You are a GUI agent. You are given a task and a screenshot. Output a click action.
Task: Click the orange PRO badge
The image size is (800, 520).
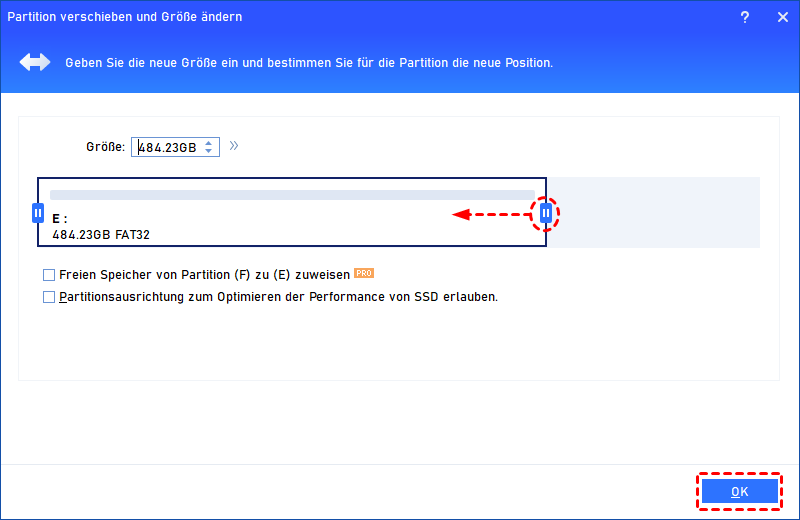(x=364, y=273)
